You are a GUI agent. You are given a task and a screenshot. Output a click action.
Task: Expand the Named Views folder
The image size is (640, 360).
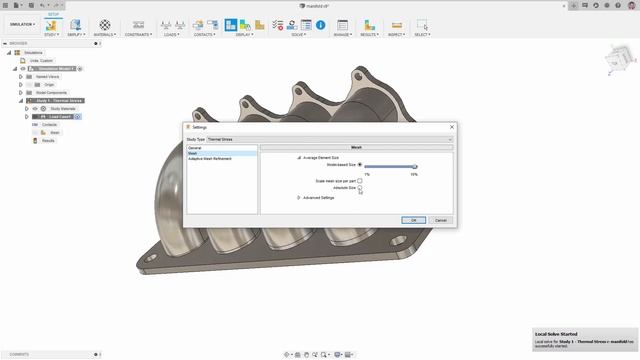[20, 77]
